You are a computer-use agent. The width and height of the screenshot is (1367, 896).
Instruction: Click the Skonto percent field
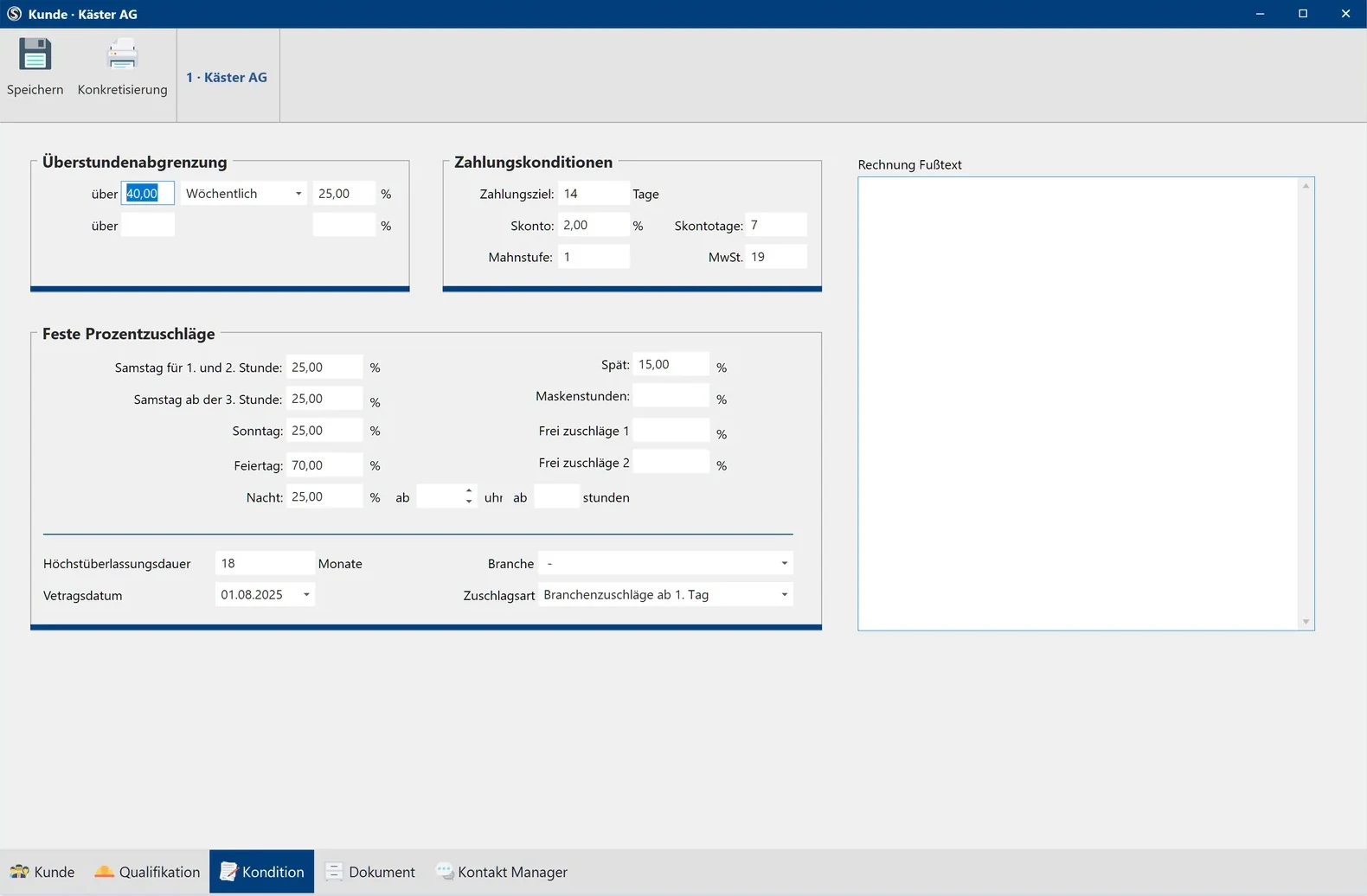[x=594, y=225]
